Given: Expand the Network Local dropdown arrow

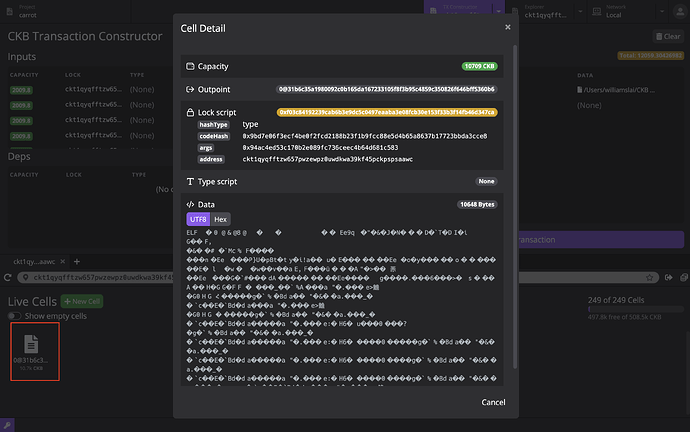Looking at the screenshot, I should (x=662, y=11).
